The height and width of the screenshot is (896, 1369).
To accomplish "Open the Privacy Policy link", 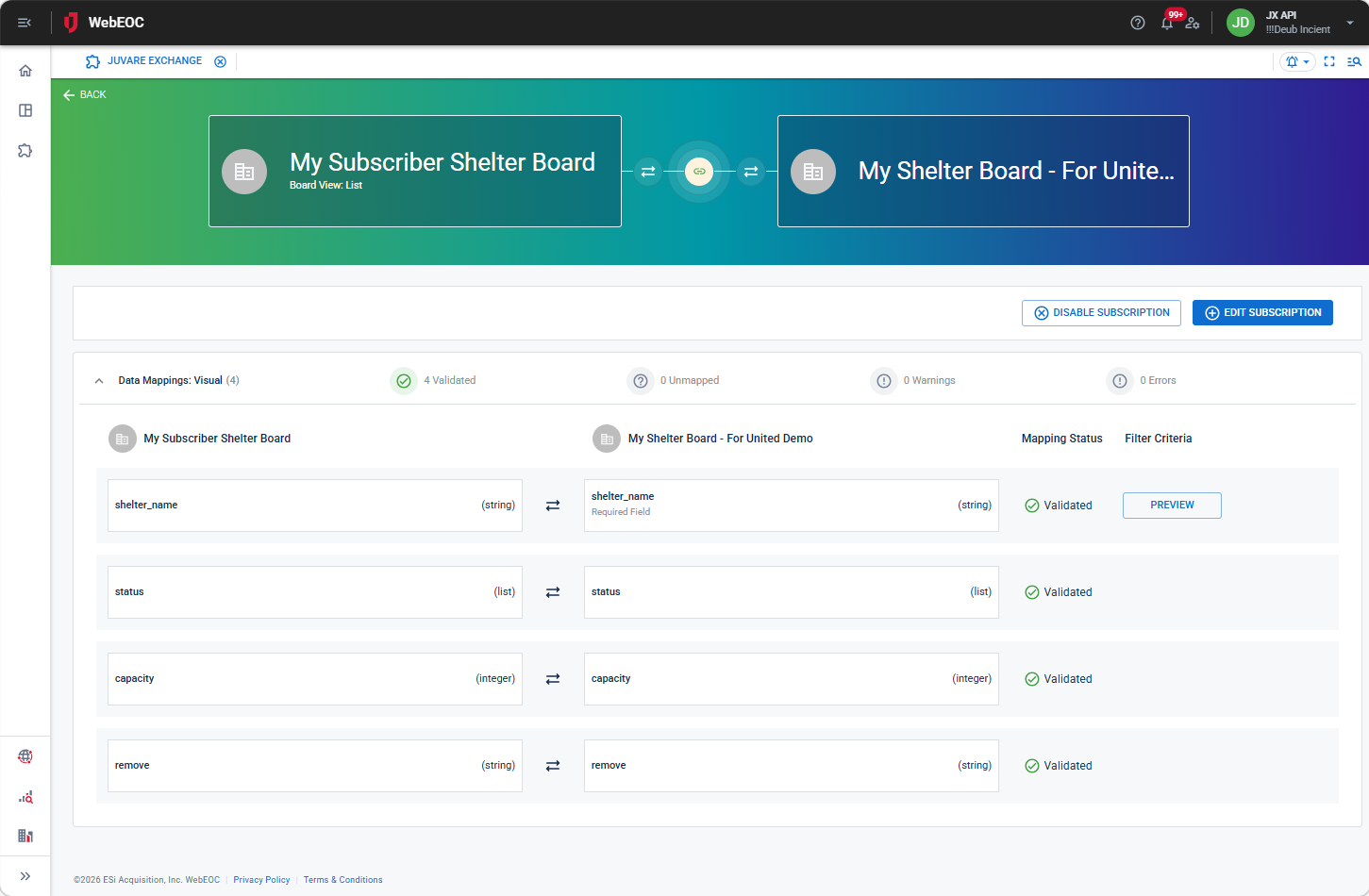I will coord(261,880).
